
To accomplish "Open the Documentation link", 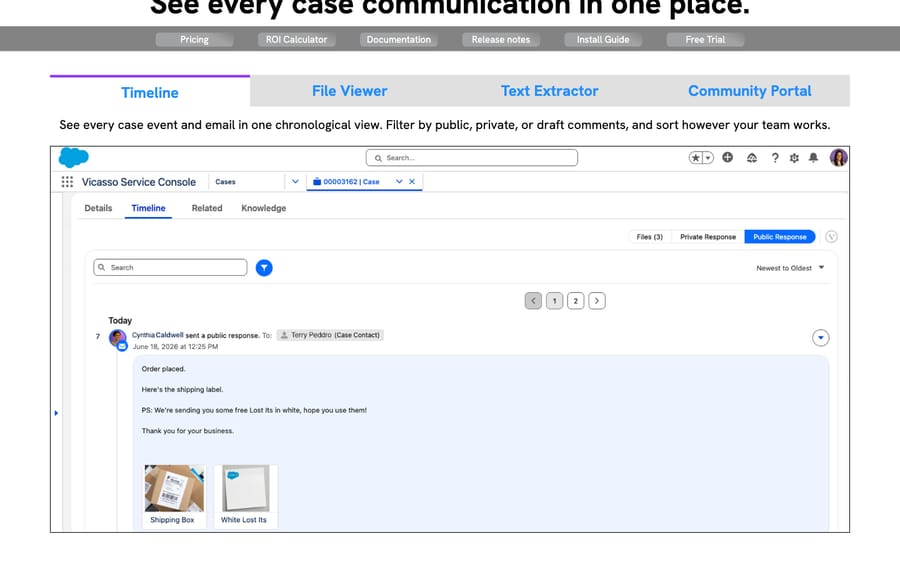I will 399,40.
